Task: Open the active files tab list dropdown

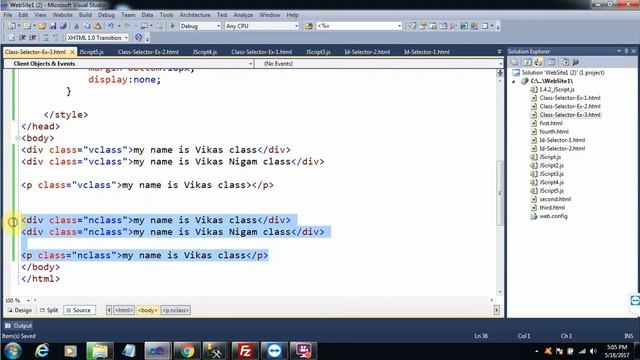Action: [499, 52]
